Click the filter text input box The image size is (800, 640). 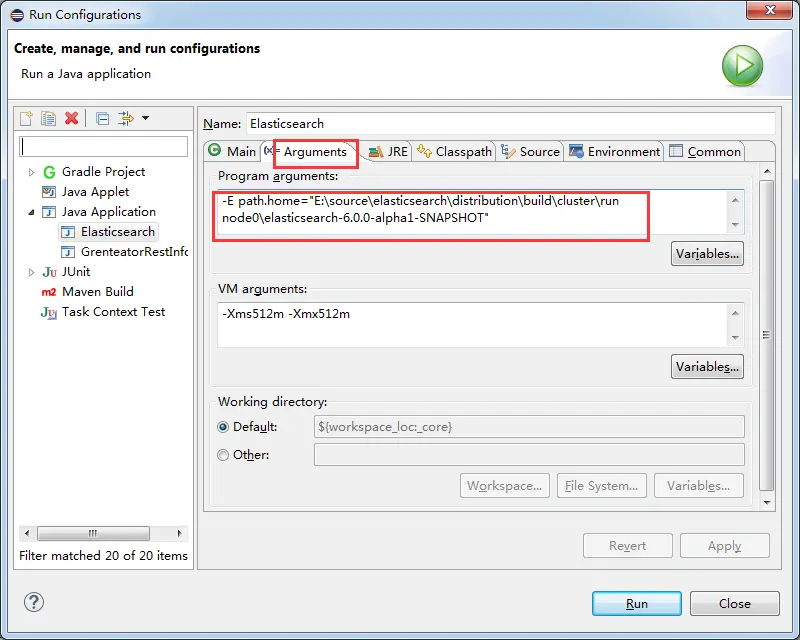(x=104, y=146)
